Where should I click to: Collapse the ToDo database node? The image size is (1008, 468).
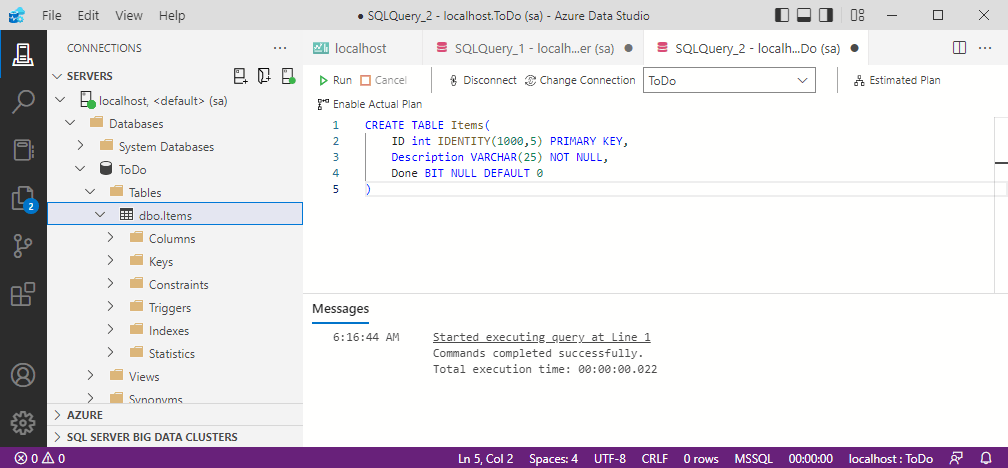click(80, 169)
